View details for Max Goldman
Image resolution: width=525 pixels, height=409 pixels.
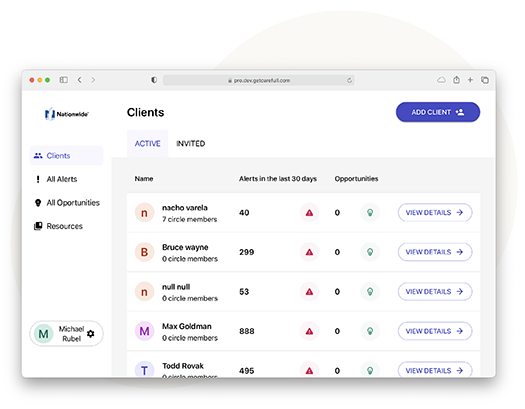[435, 331]
